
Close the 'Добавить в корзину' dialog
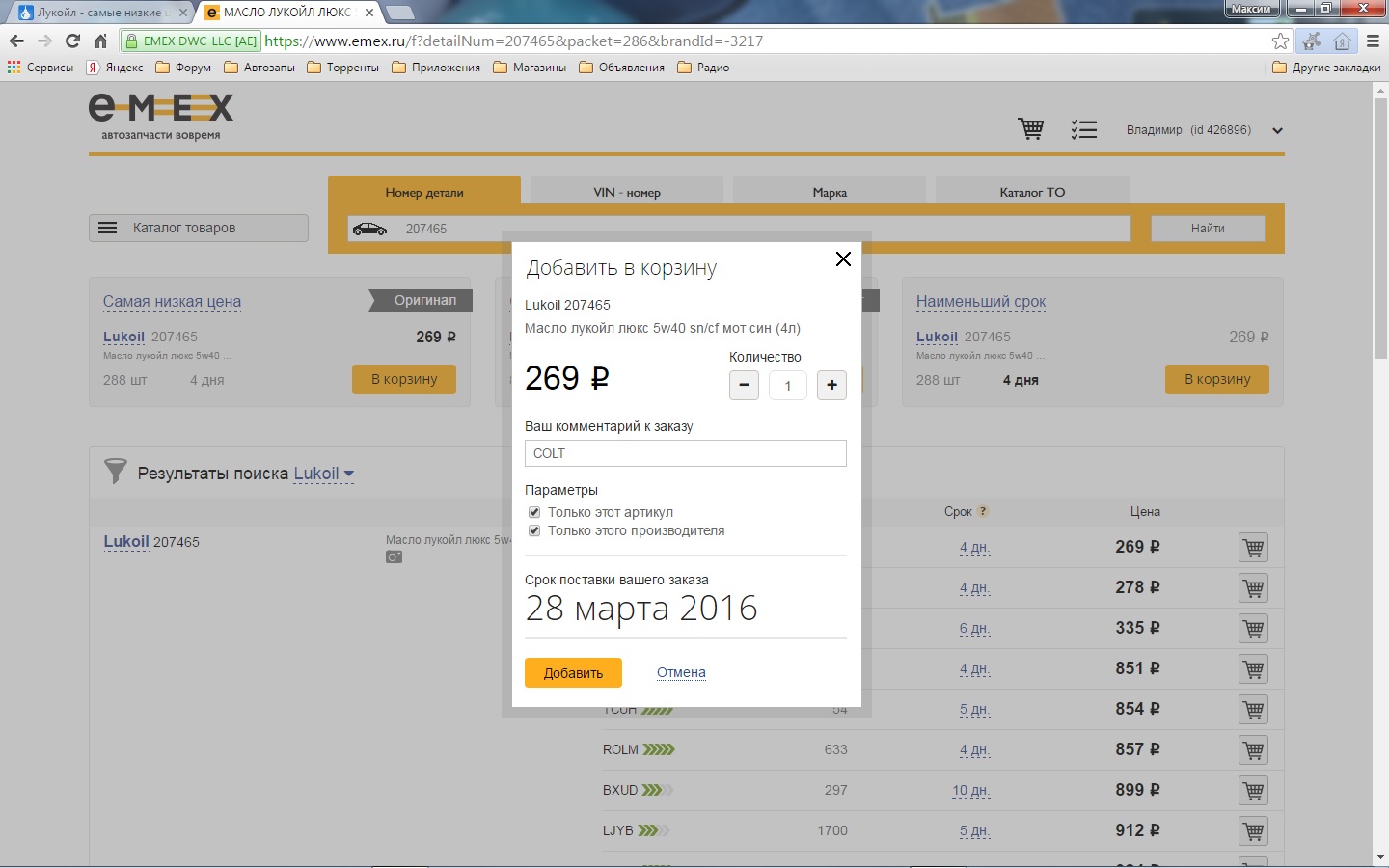(843, 258)
